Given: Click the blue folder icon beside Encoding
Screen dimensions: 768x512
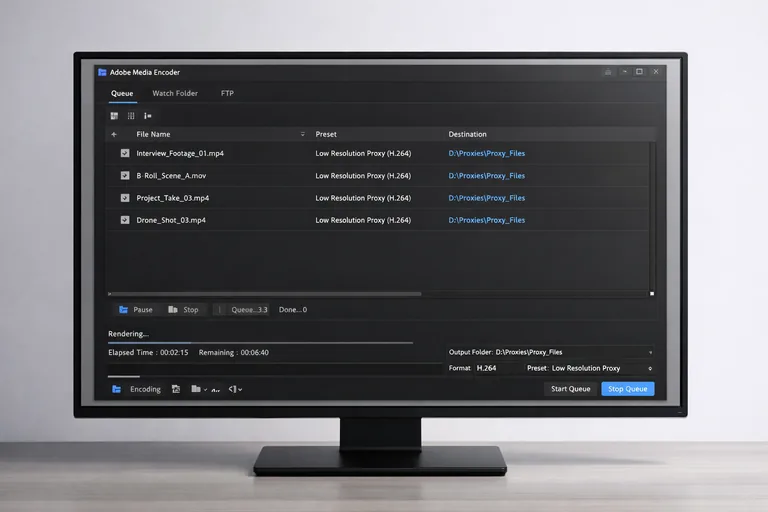Looking at the screenshot, I should 117,389.
